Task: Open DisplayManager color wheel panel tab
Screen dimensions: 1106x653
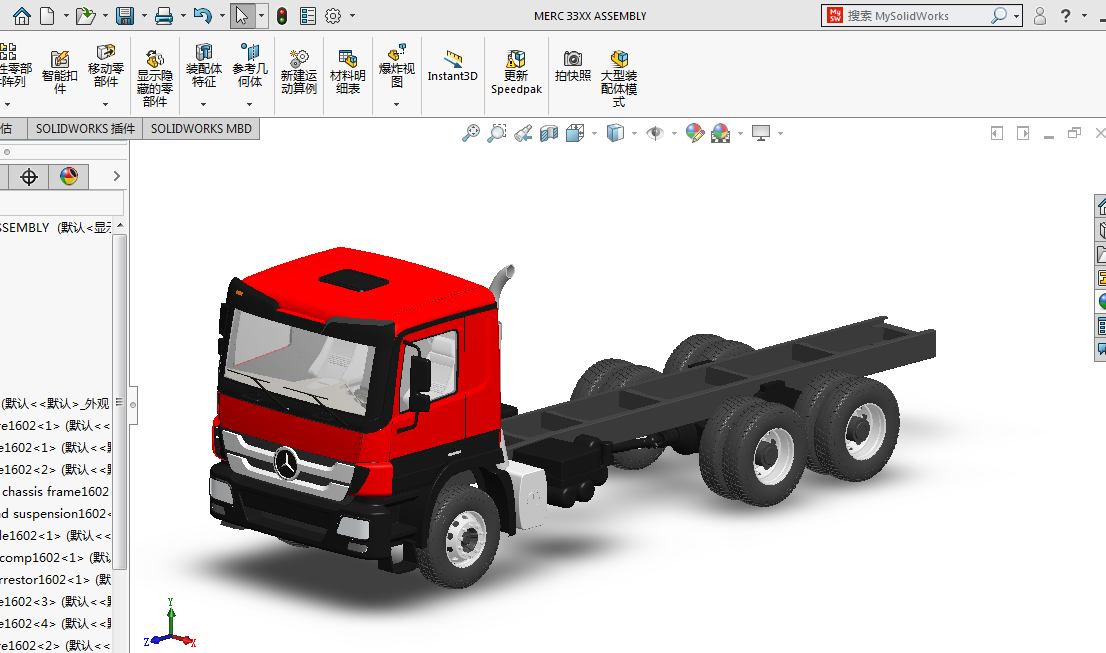Action: click(x=68, y=177)
